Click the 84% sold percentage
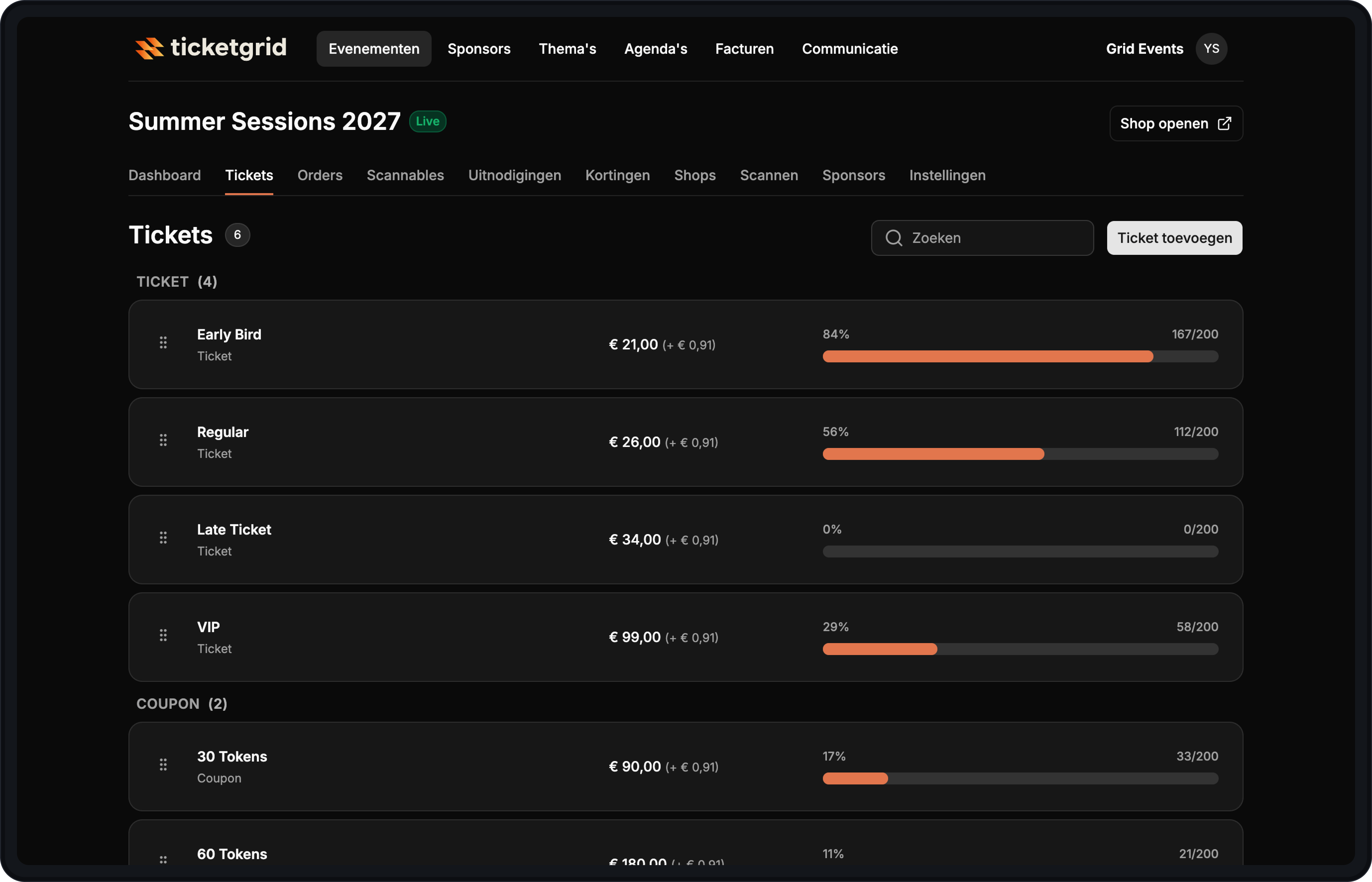Image resolution: width=1372 pixels, height=882 pixels. point(836,334)
